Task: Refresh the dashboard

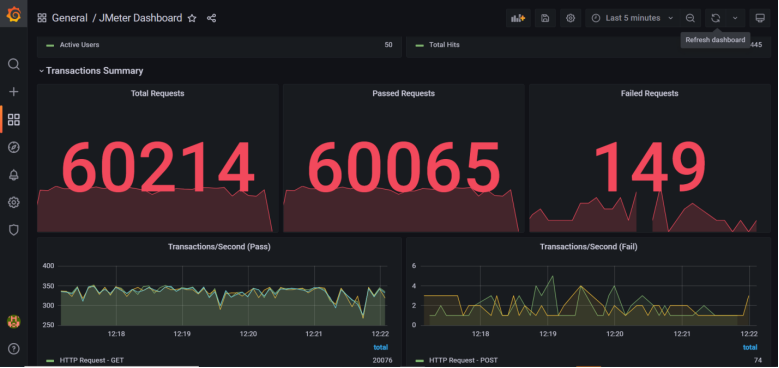Action: tap(715, 18)
